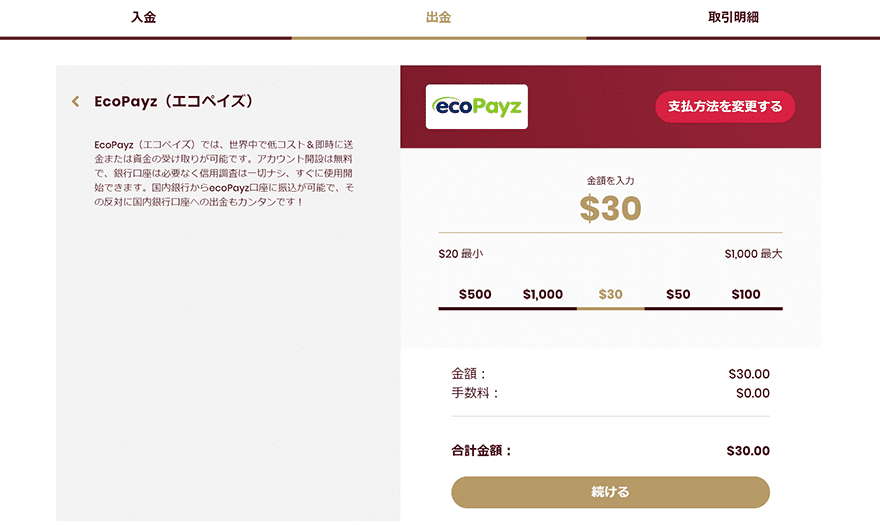Switch to the 出金 withdrawal tab
The width and height of the screenshot is (880, 527).
[438, 17]
